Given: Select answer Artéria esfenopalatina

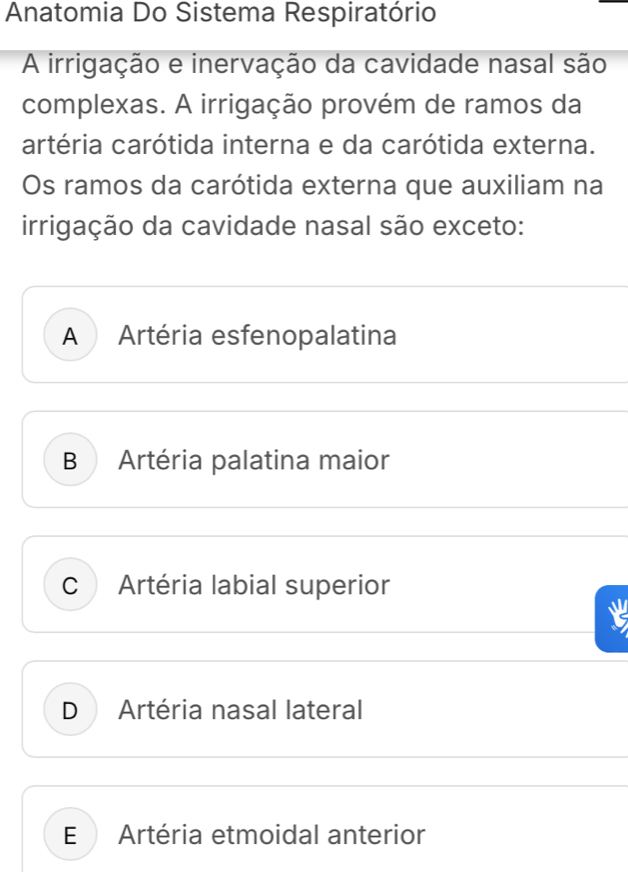Looking at the screenshot, I should [257, 337].
